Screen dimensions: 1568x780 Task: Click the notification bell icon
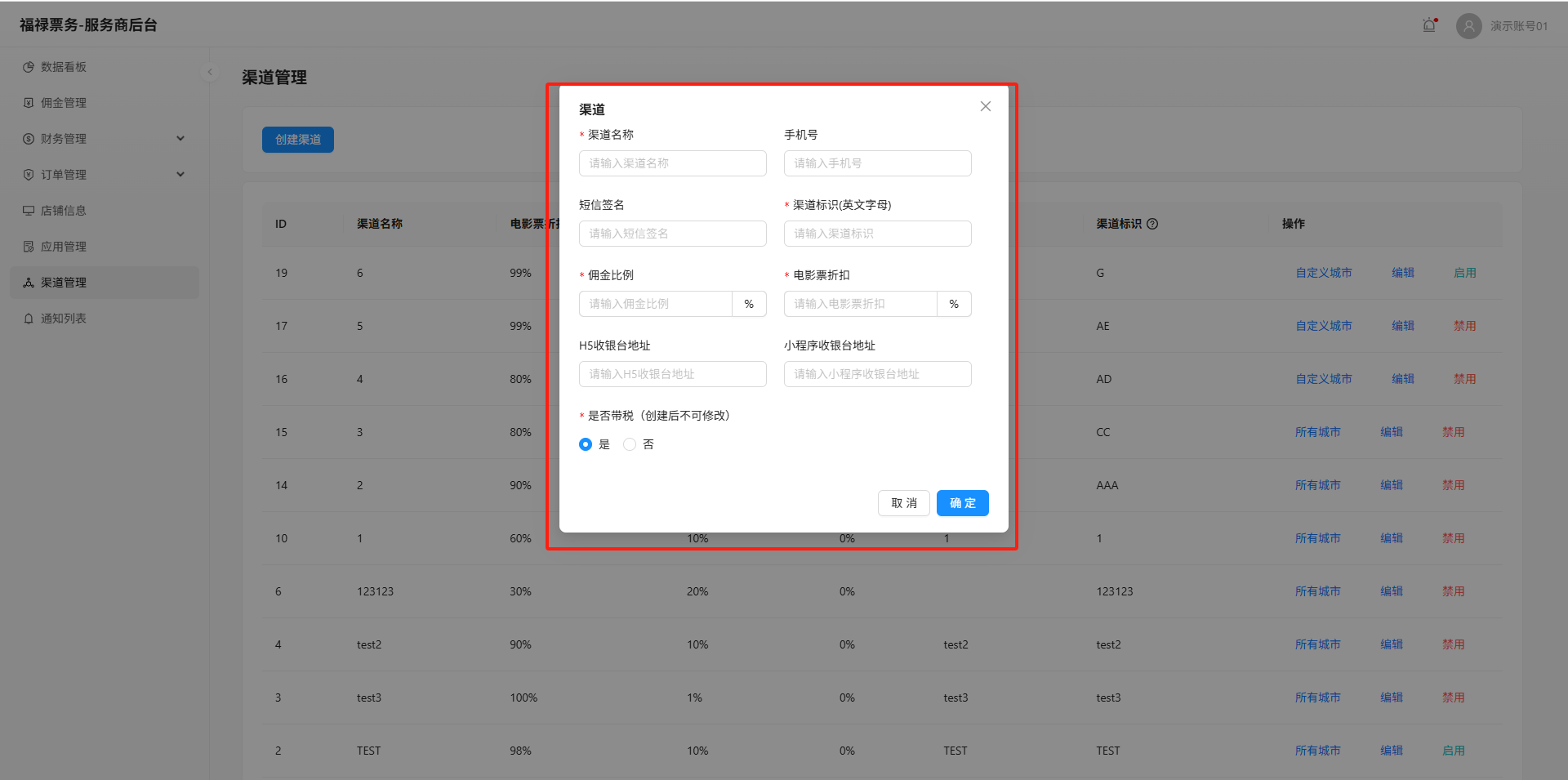(x=1429, y=25)
